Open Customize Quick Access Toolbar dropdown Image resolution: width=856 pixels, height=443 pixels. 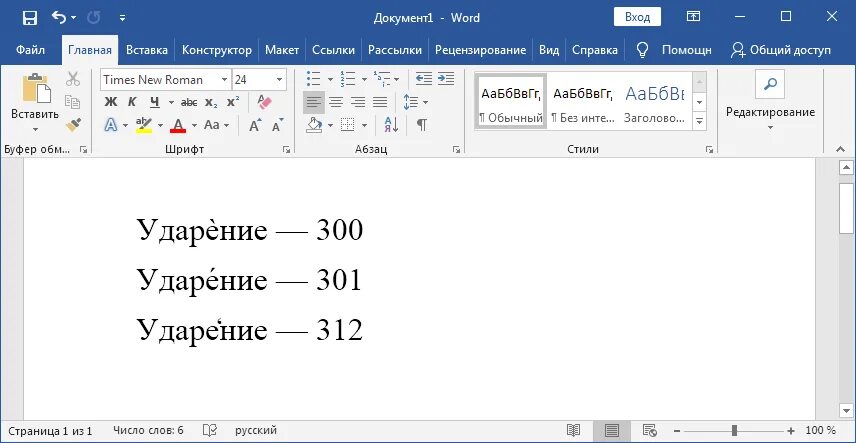[122, 18]
